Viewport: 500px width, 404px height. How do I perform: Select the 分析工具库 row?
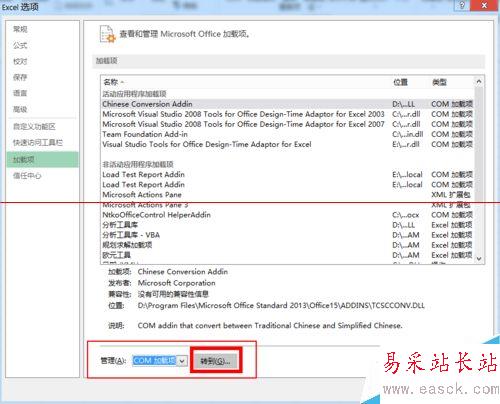[288, 225]
